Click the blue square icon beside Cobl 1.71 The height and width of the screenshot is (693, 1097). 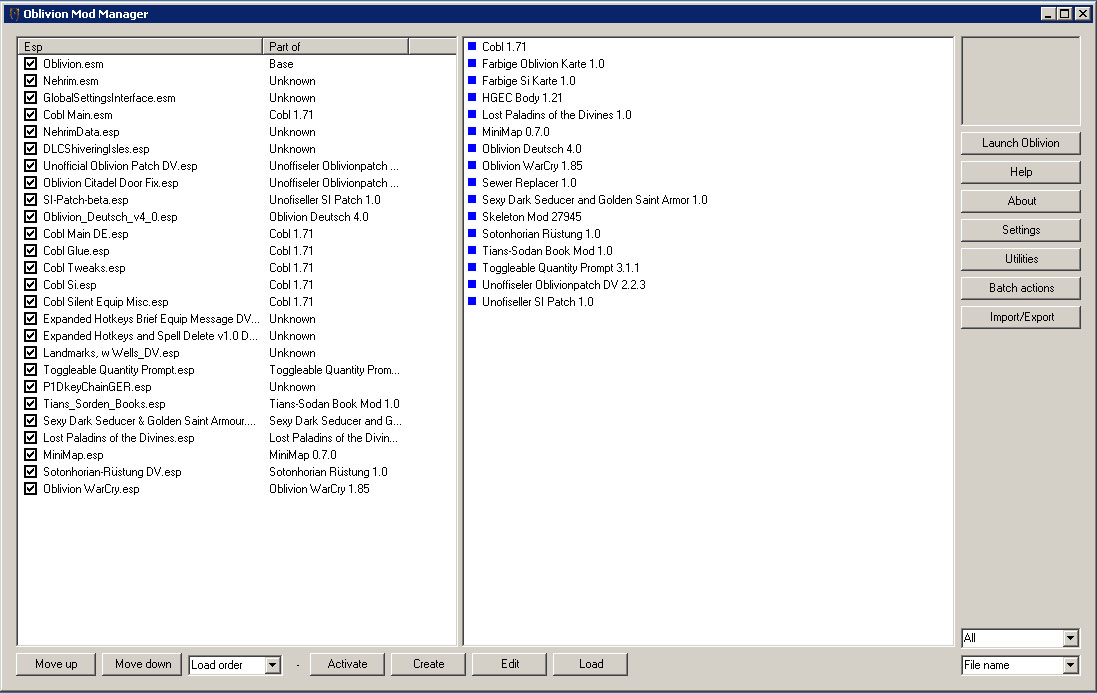472,47
